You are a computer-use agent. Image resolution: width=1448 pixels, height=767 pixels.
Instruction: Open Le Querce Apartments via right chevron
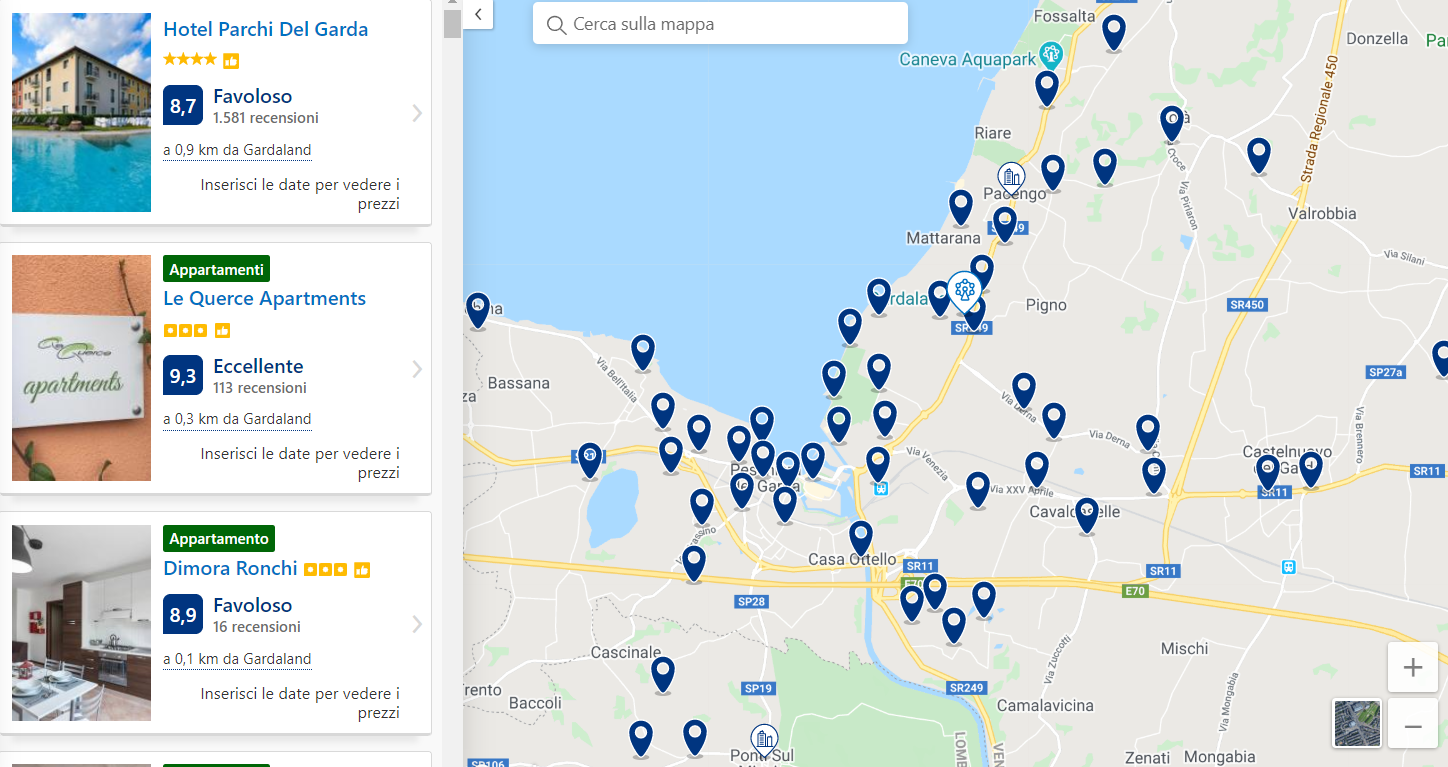pos(417,369)
